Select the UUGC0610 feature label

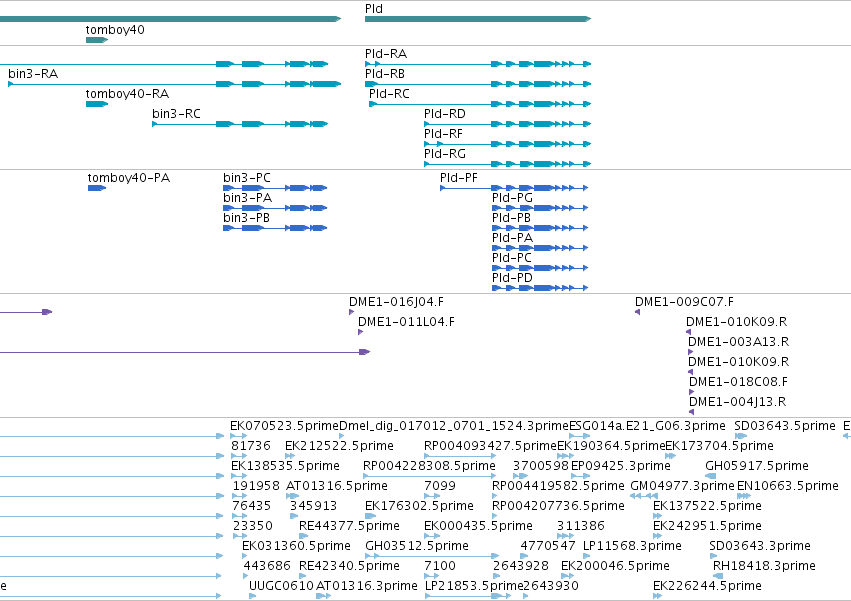(x=282, y=587)
